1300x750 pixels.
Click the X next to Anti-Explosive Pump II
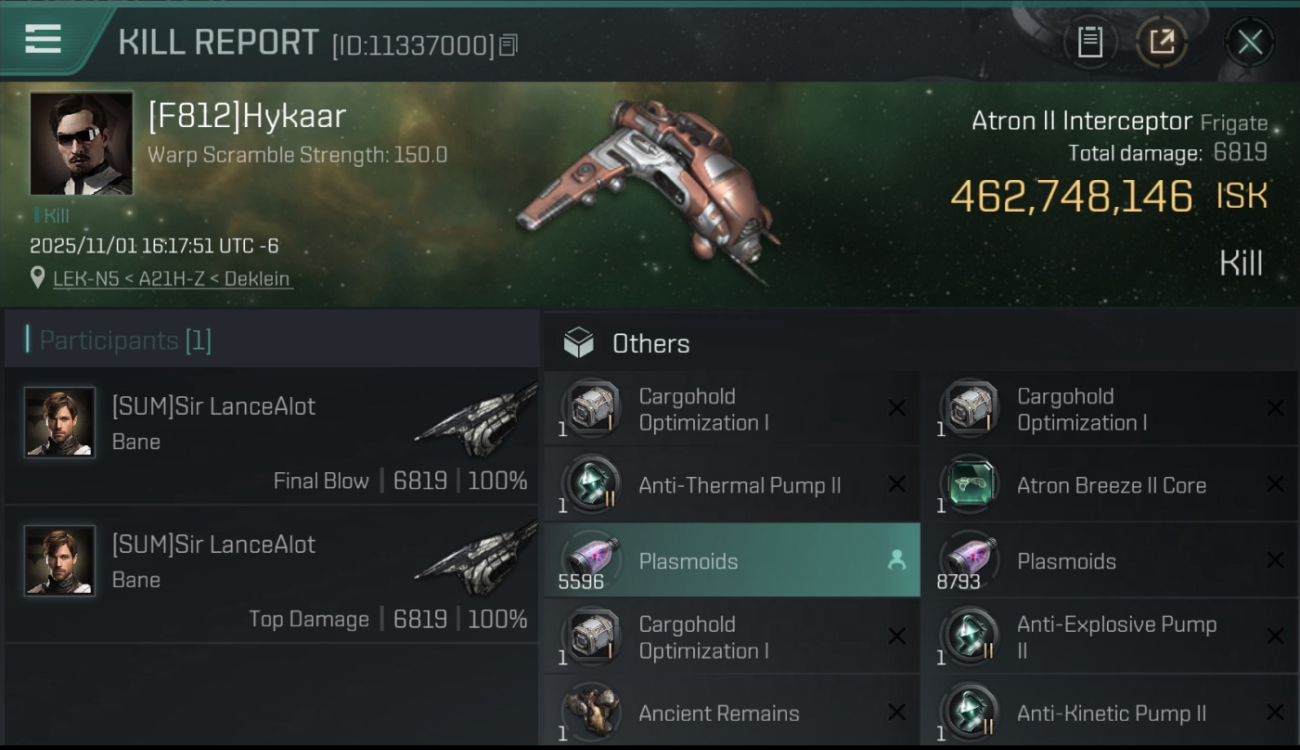tap(1275, 636)
